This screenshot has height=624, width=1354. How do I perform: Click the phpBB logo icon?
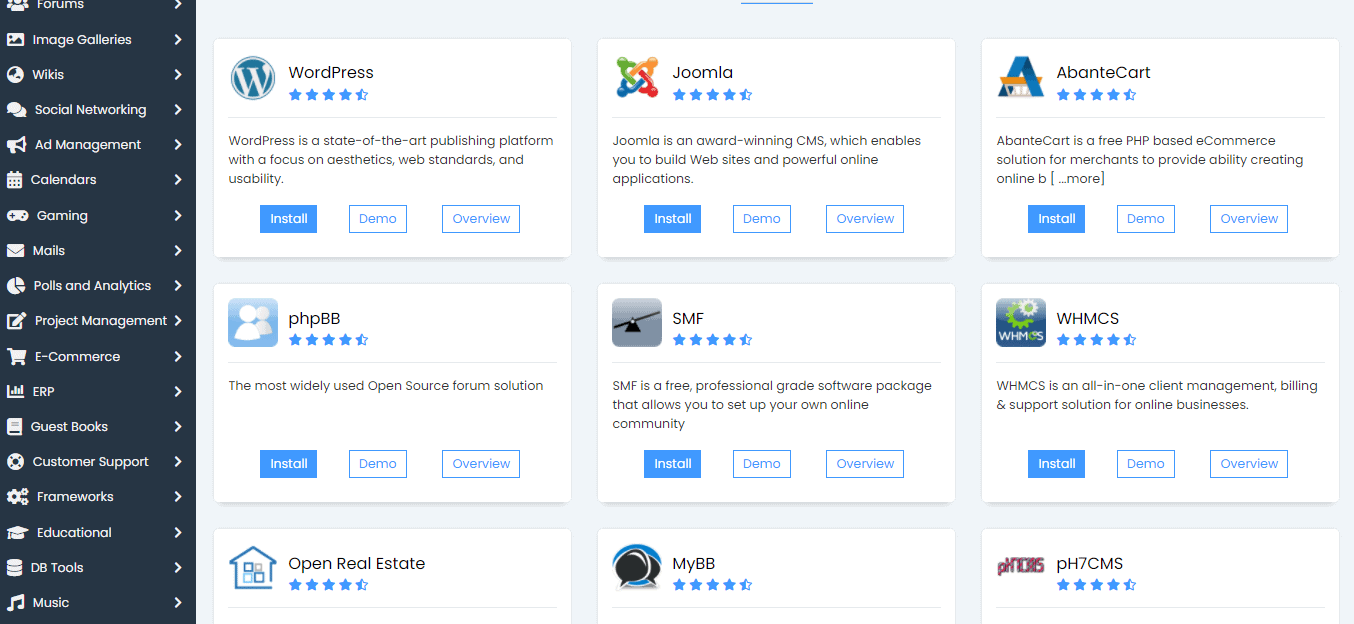click(252, 322)
